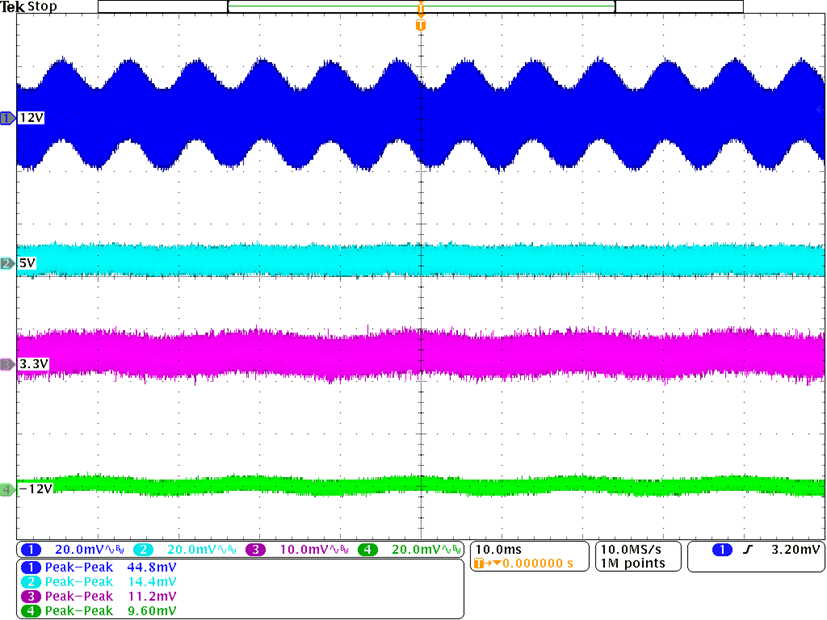Click the cyan channel 2 ground marker
The height and width of the screenshot is (620, 827).
8,263
